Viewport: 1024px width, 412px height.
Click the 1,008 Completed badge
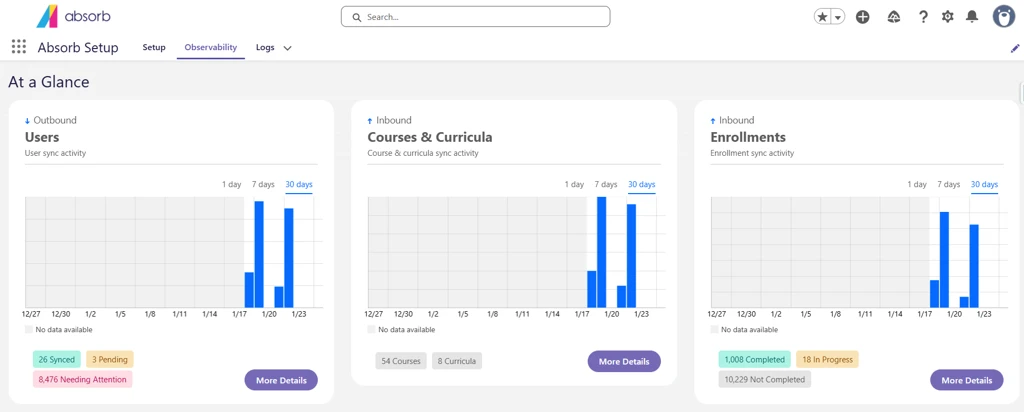pos(754,359)
